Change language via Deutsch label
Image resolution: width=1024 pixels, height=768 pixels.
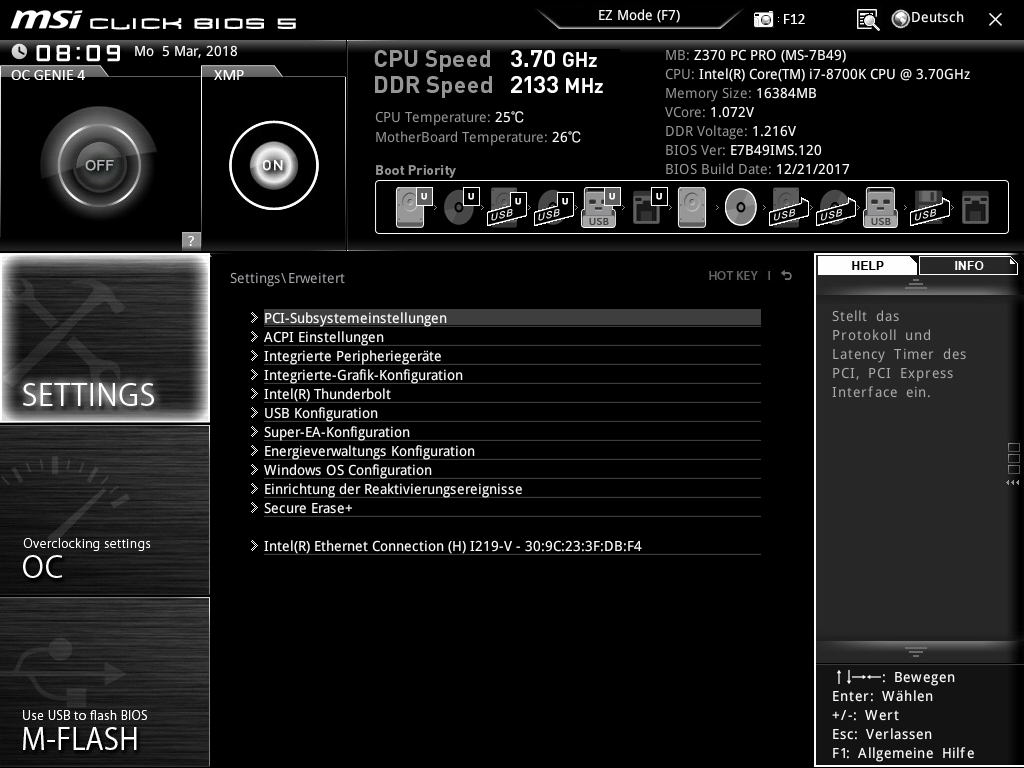[937, 18]
